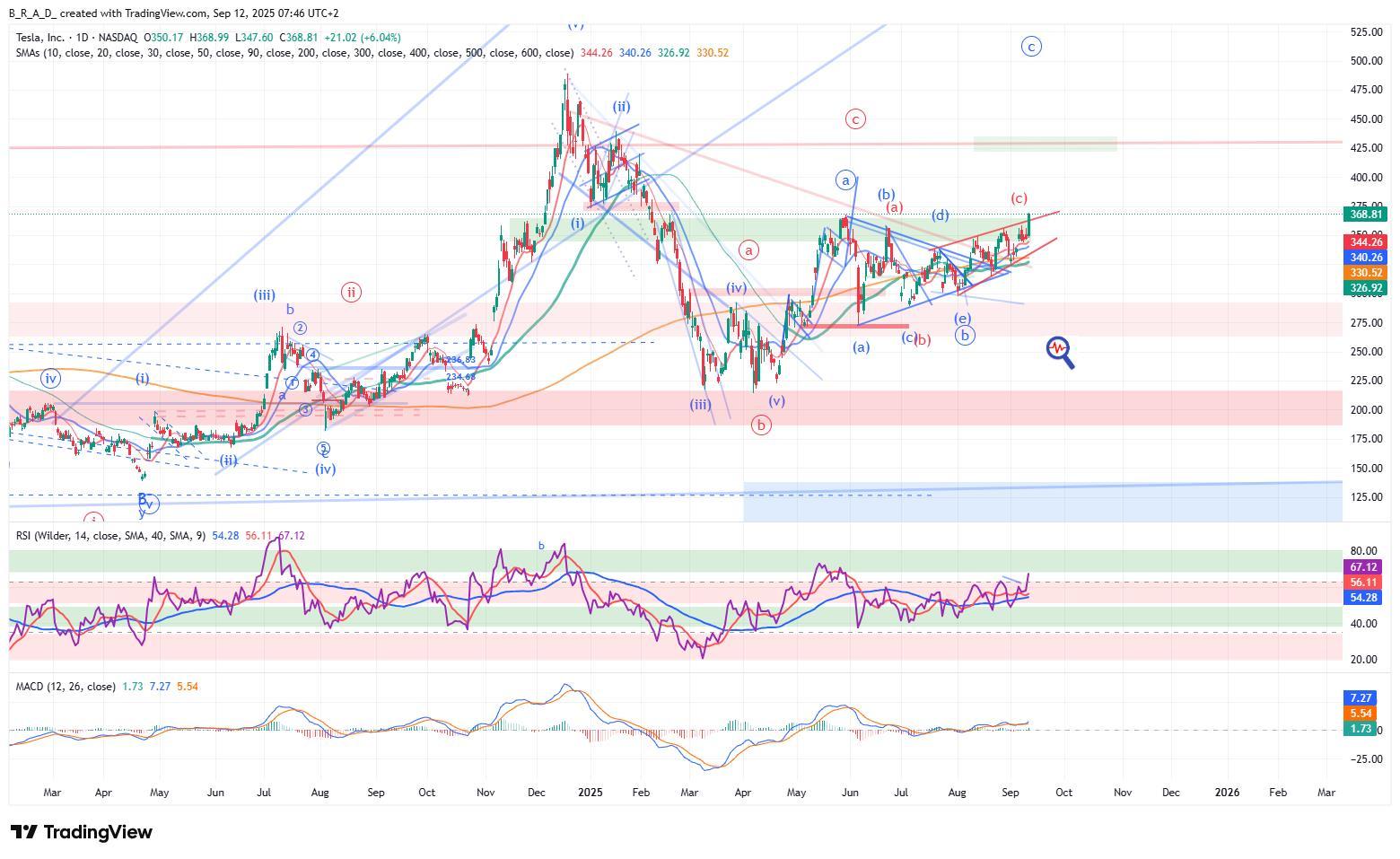Click the '234.68' price annotation
The height and width of the screenshot is (859, 1400).
tap(460, 377)
